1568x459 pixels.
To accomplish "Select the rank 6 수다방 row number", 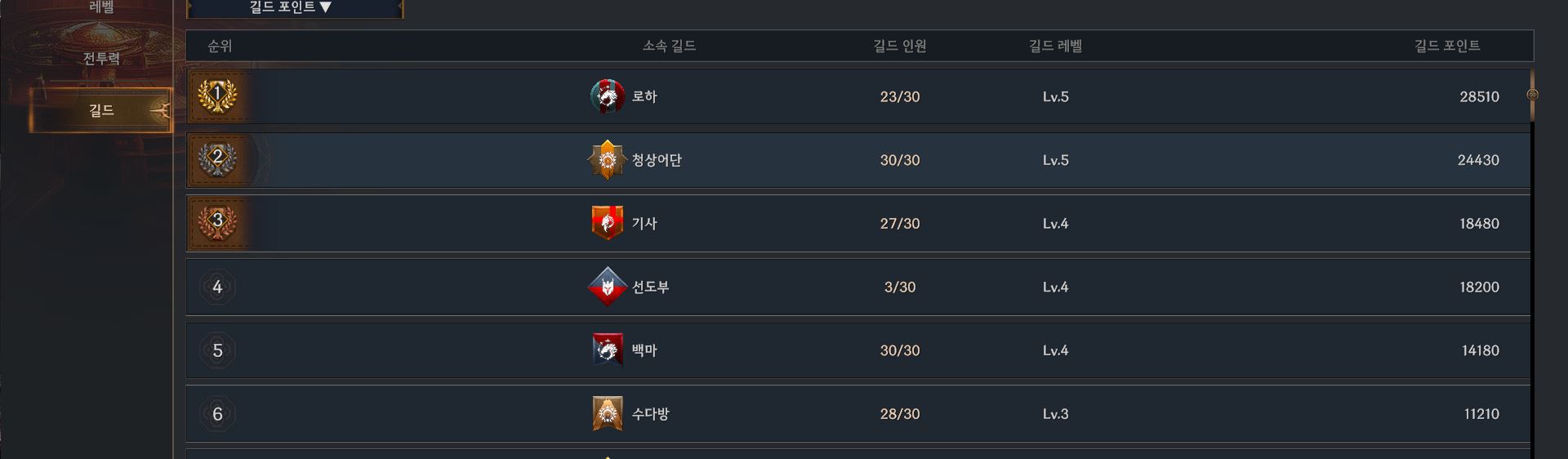I will coord(217,414).
